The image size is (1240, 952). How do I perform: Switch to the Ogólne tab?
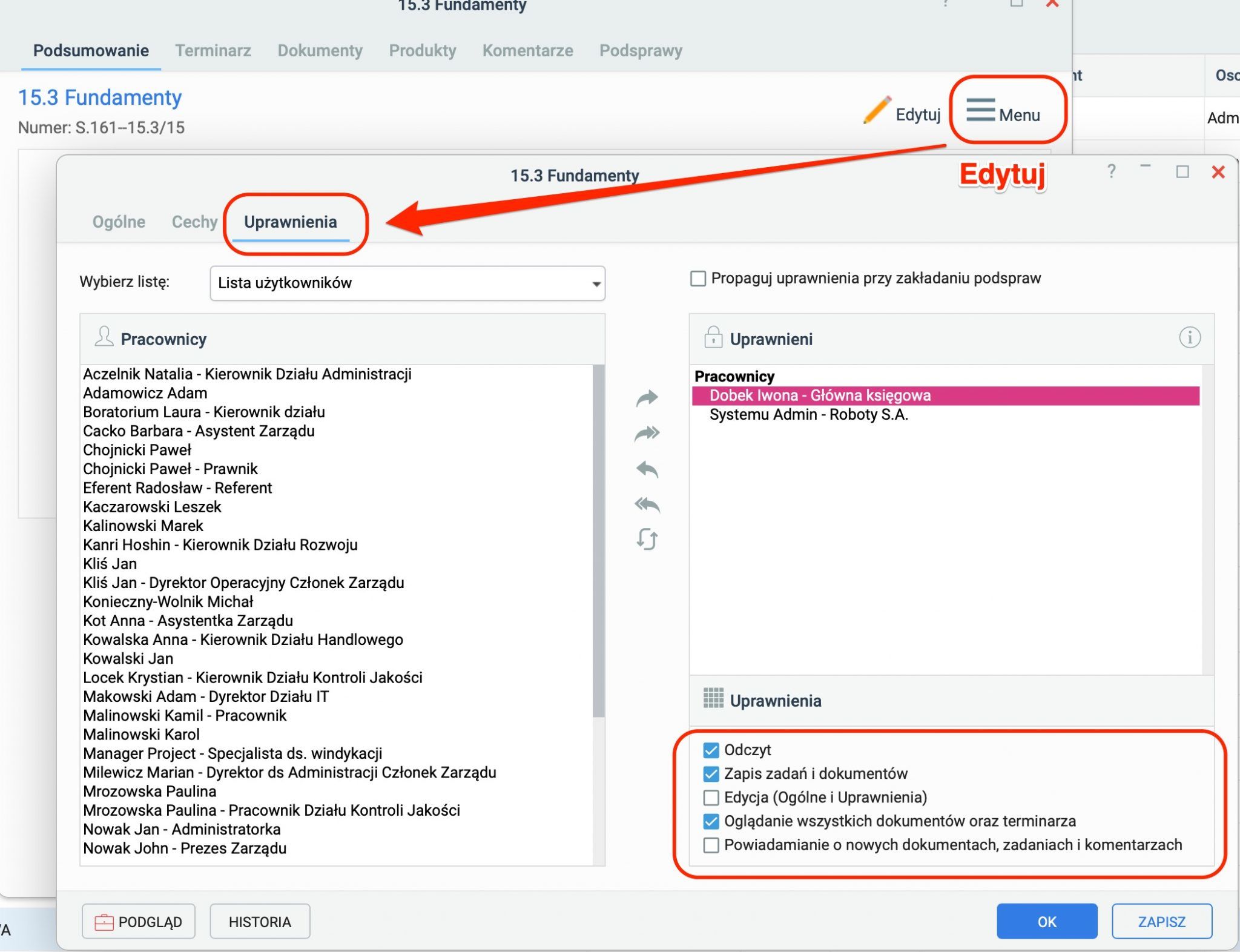(119, 222)
